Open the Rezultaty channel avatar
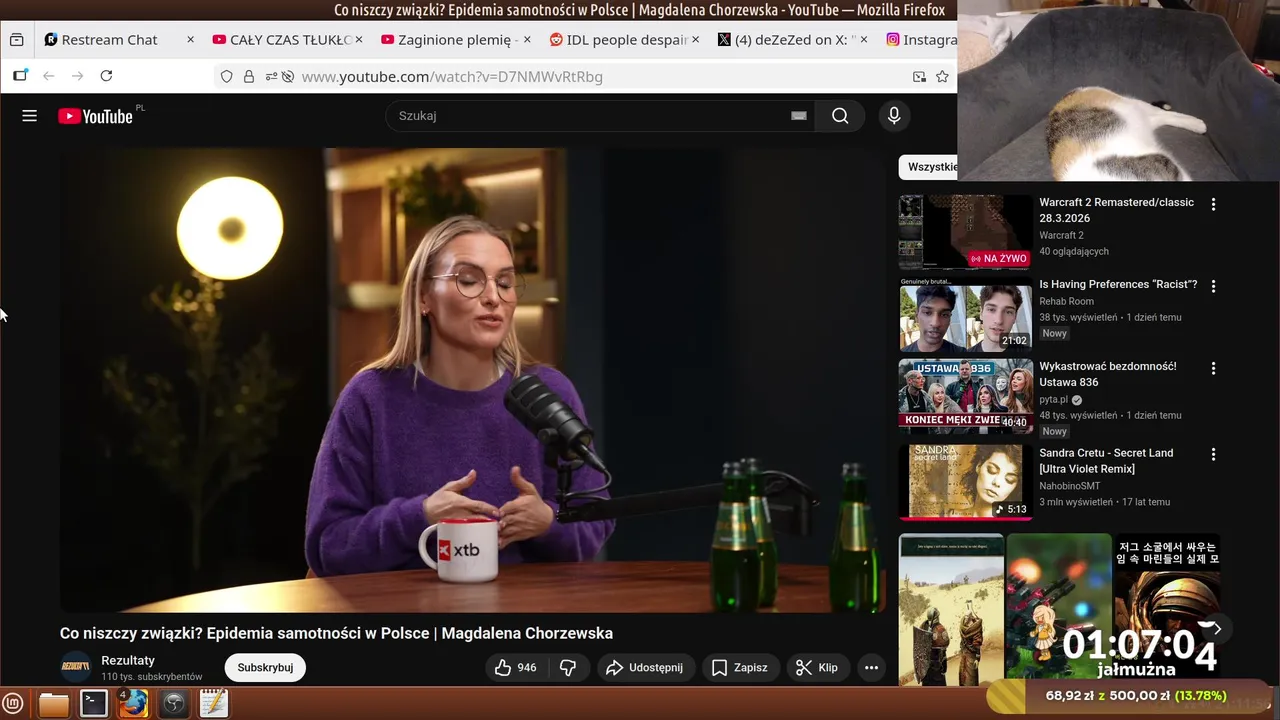The height and width of the screenshot is (720, 1280). (x=76, y=667)
